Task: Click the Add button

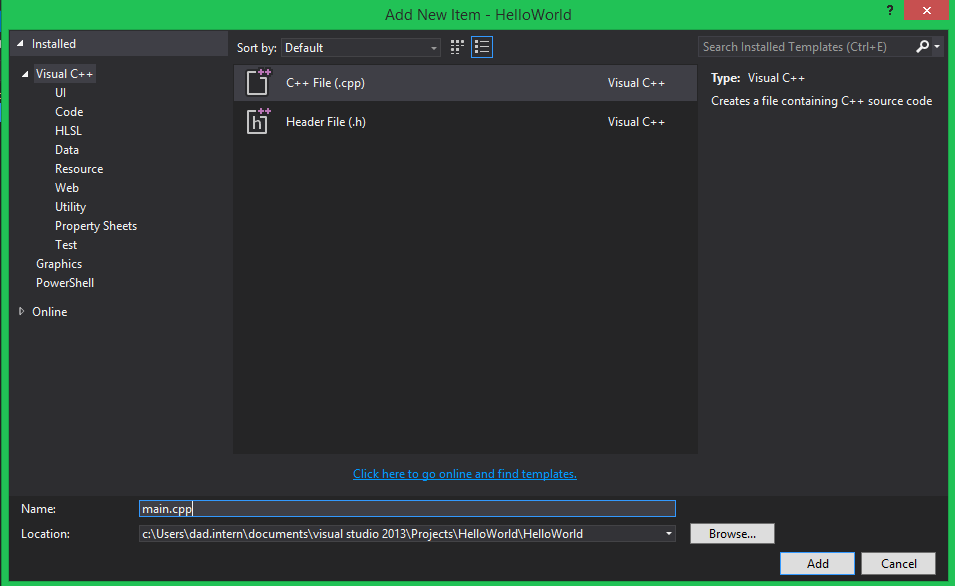Action: click(817, 563)
